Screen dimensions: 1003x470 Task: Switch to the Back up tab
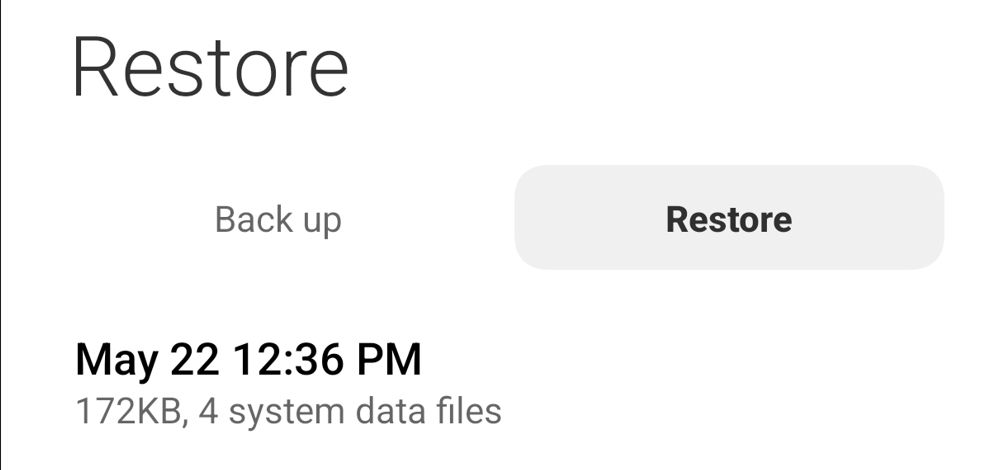[278, 219]
